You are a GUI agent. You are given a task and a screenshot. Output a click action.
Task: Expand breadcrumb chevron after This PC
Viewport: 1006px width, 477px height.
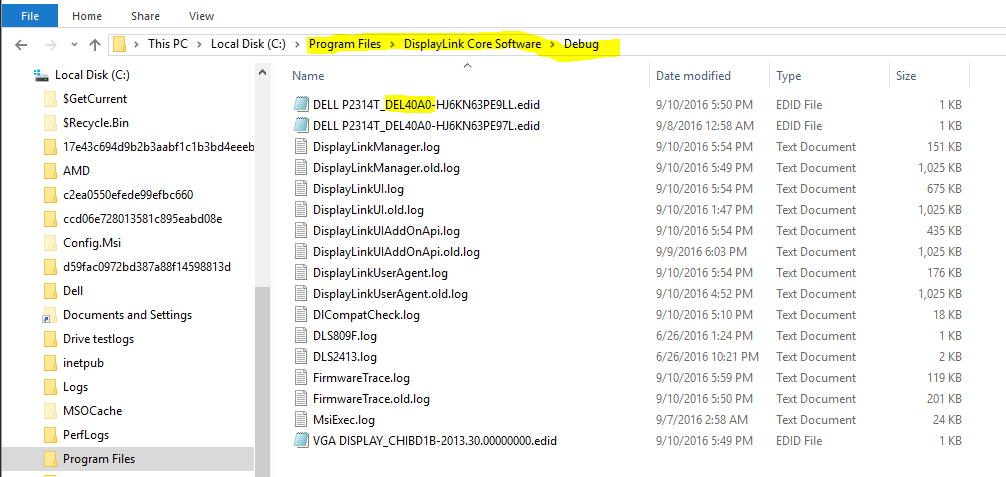pos(201,45)
